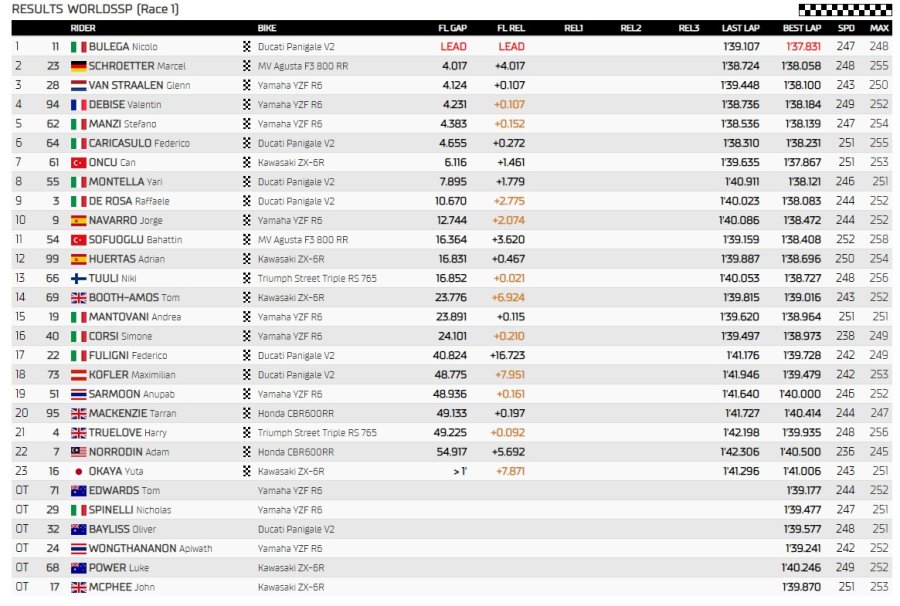
Task: Click the Italian flag beside BULEGA Nicolo
Action: [x=78, y=47]
